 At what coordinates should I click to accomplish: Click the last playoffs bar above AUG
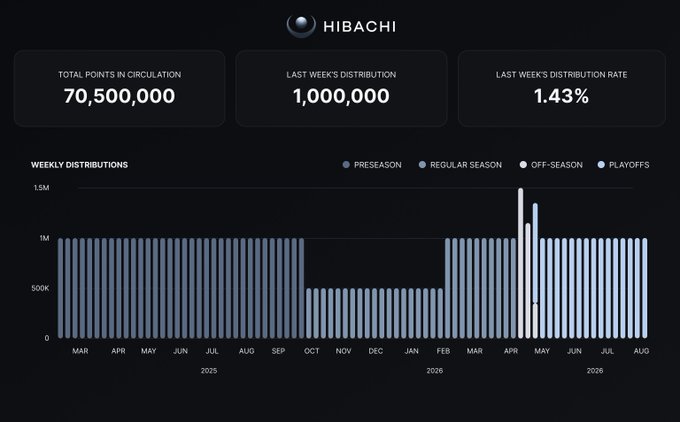pyautogui.click(x=644, y=288)
